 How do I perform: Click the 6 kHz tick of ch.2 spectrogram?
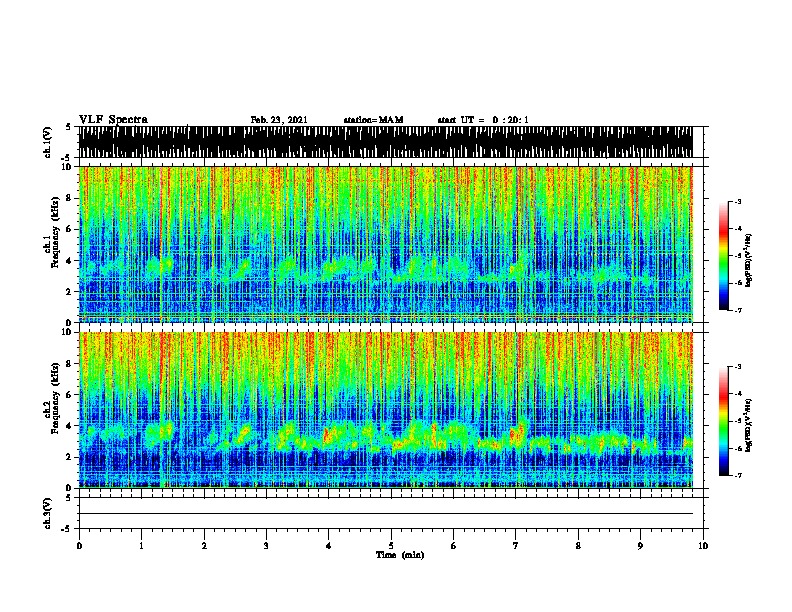pyautogui.click(x=70, y=394)
